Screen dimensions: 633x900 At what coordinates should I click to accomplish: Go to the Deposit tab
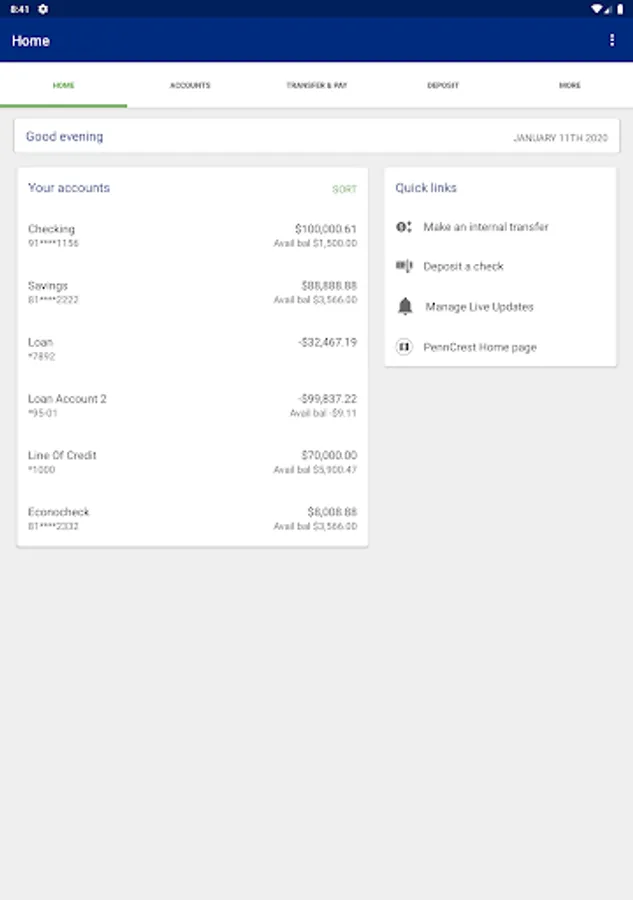443,86
